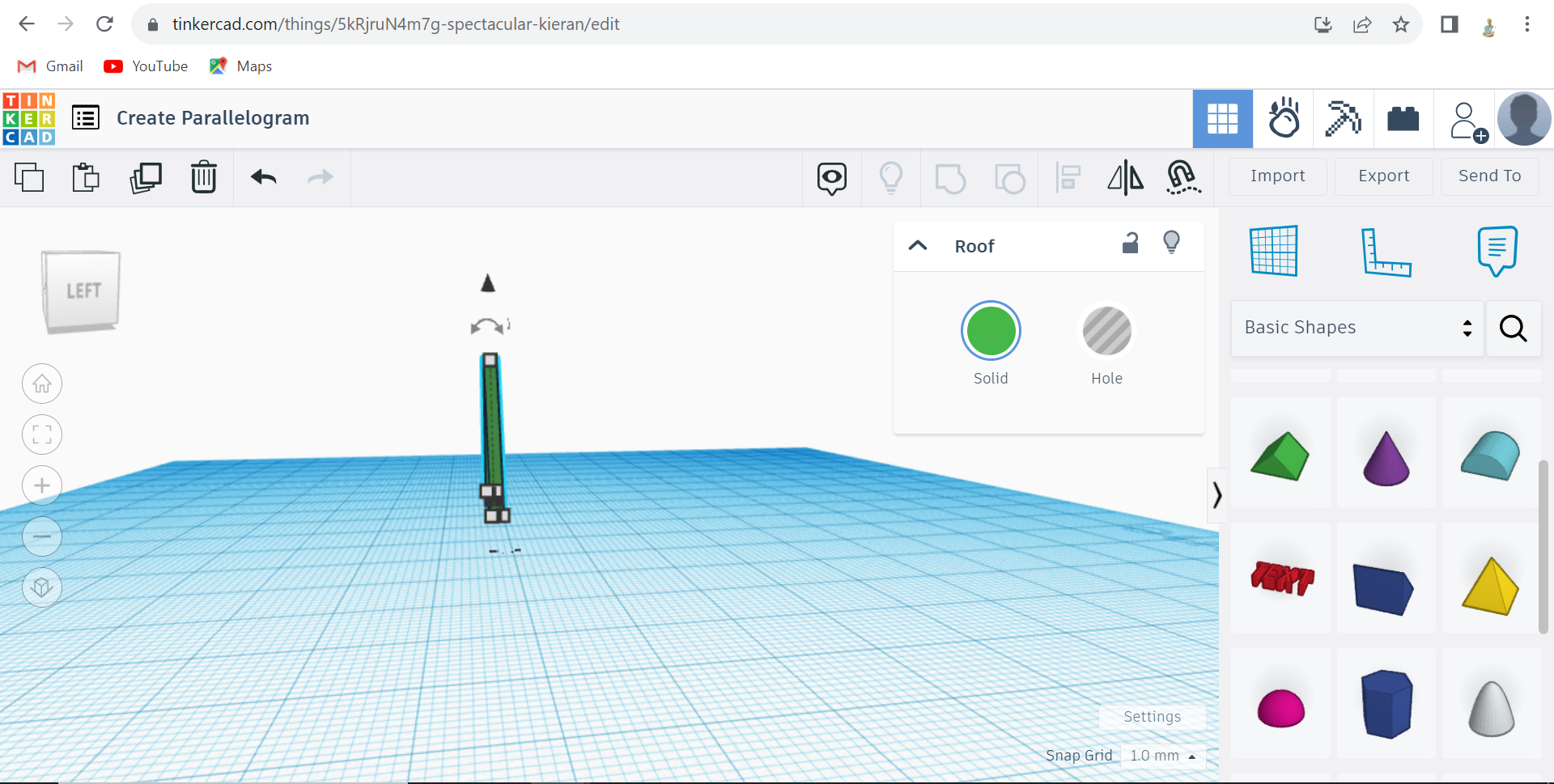The height and width of the screenshot is (784, 1554).
Task: Pick the blue Polygon shape
Action: point(1386,703)
